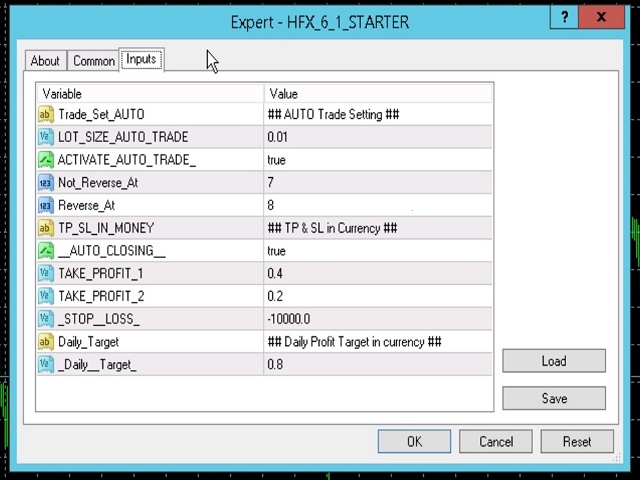Image resolution: width=640 pixels, height=480 pixels.
Task: Click the double icon beside TAKE_PROFIT_2
Action: click(46, 296)
